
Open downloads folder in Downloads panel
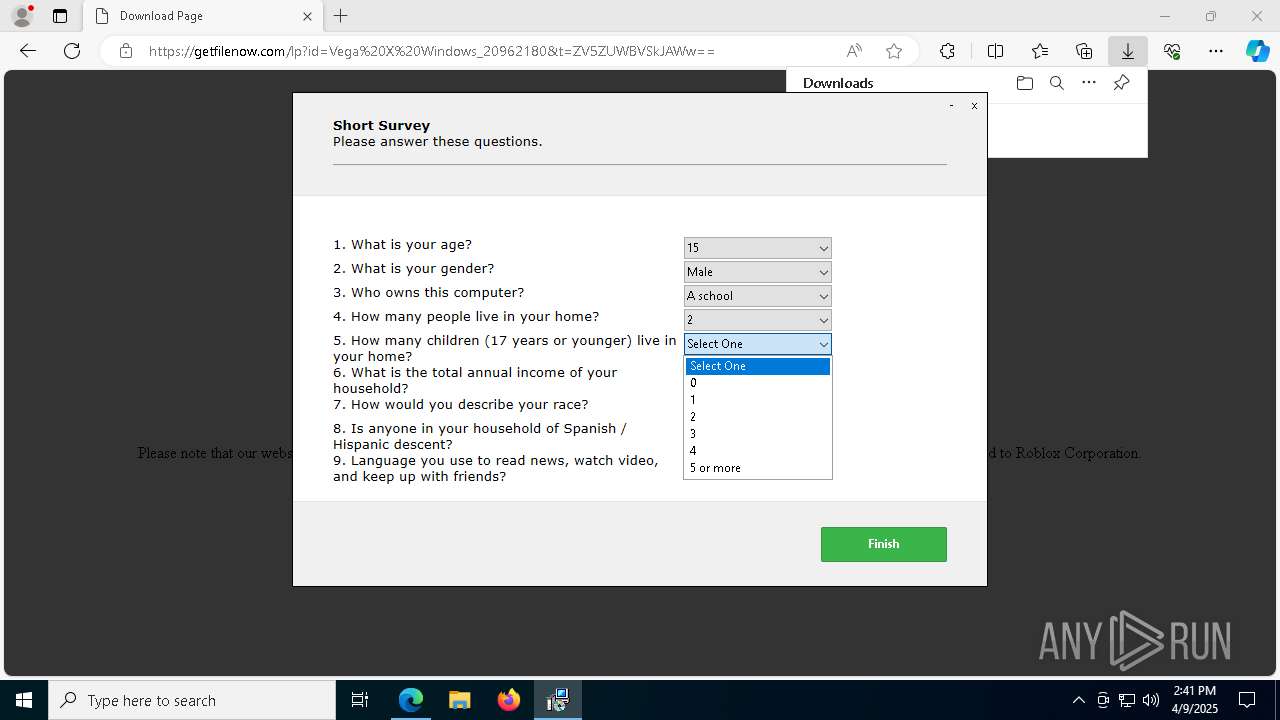(x=1024, y=83)
